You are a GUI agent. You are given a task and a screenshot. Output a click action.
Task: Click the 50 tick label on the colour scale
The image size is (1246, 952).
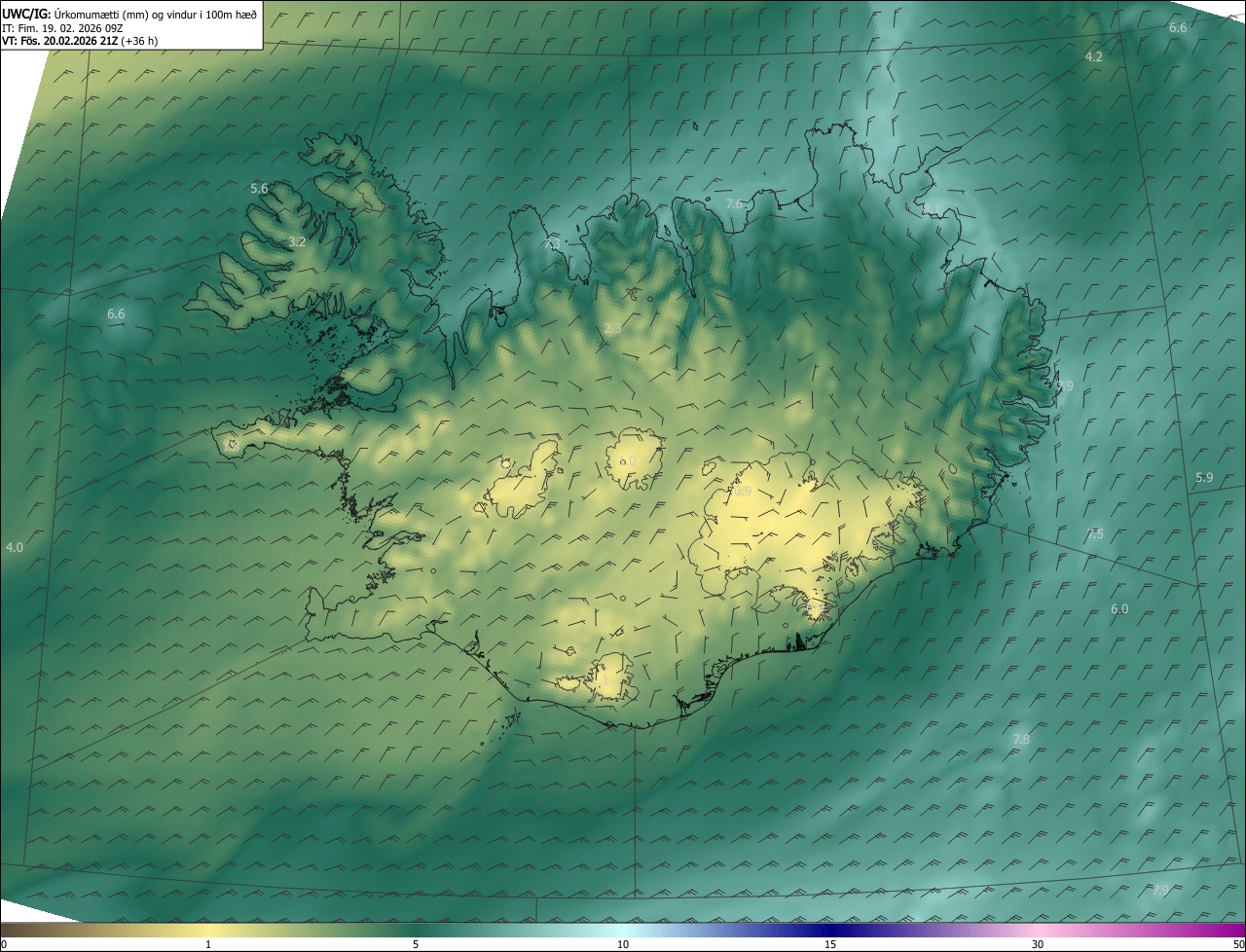[1238, 944]
